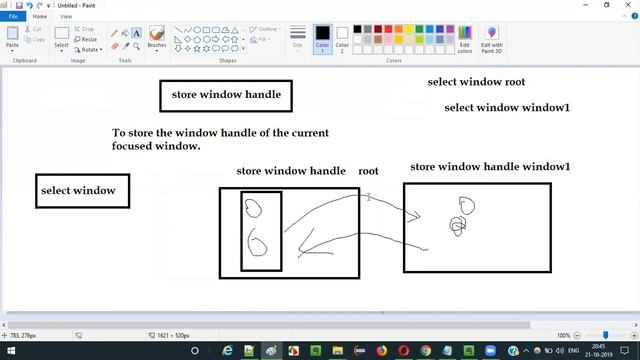Choose the Right arrow shape
Screen dimensions: 640x360
click(216, 39)
